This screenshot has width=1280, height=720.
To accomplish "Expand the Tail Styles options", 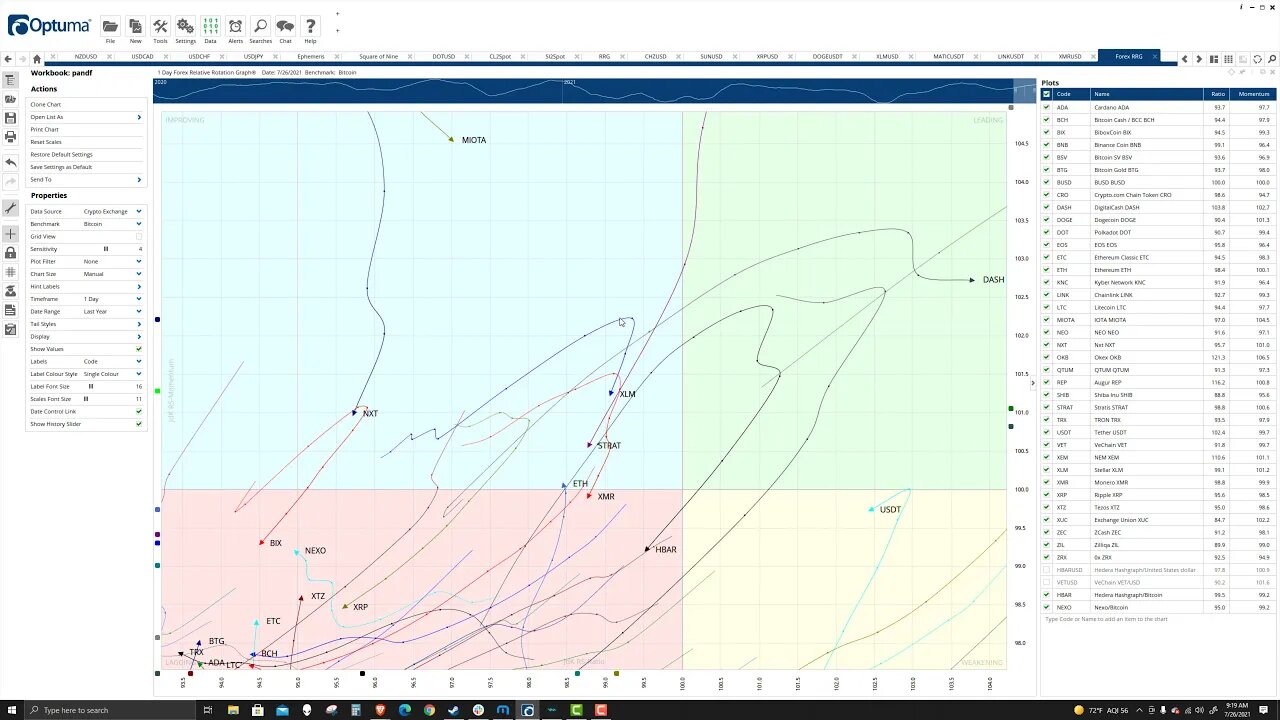I will pyautogui.click(x=86, y=324).
